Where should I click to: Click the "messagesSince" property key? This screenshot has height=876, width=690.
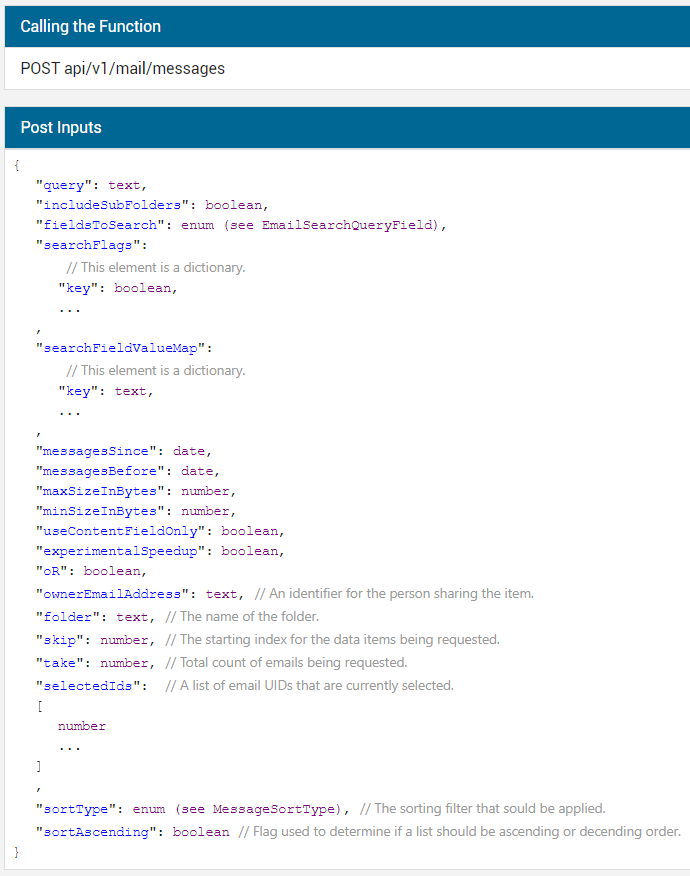point(100,451)
